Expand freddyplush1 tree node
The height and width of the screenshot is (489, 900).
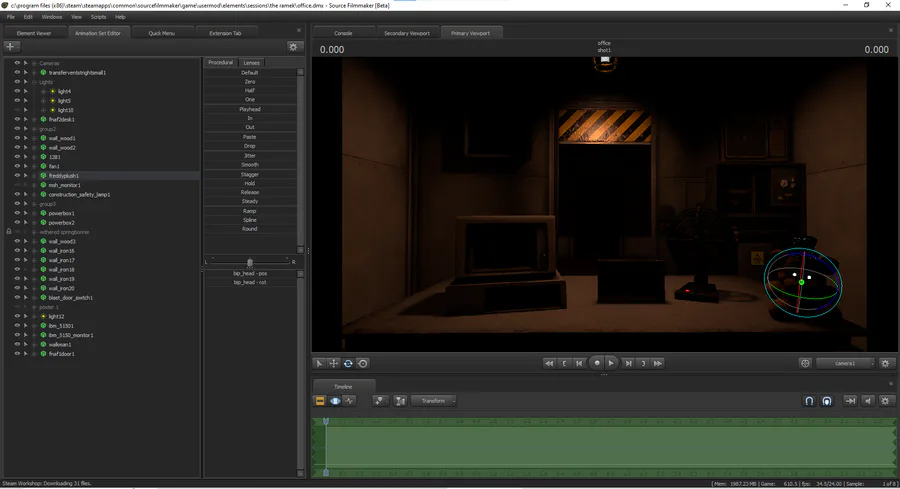(x=34, y=176)
